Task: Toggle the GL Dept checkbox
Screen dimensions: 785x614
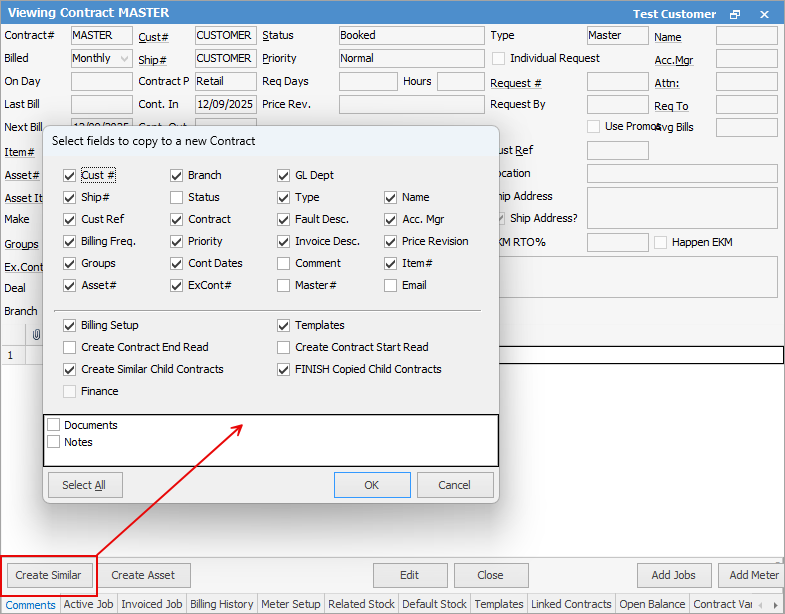Action: point(283,175)
